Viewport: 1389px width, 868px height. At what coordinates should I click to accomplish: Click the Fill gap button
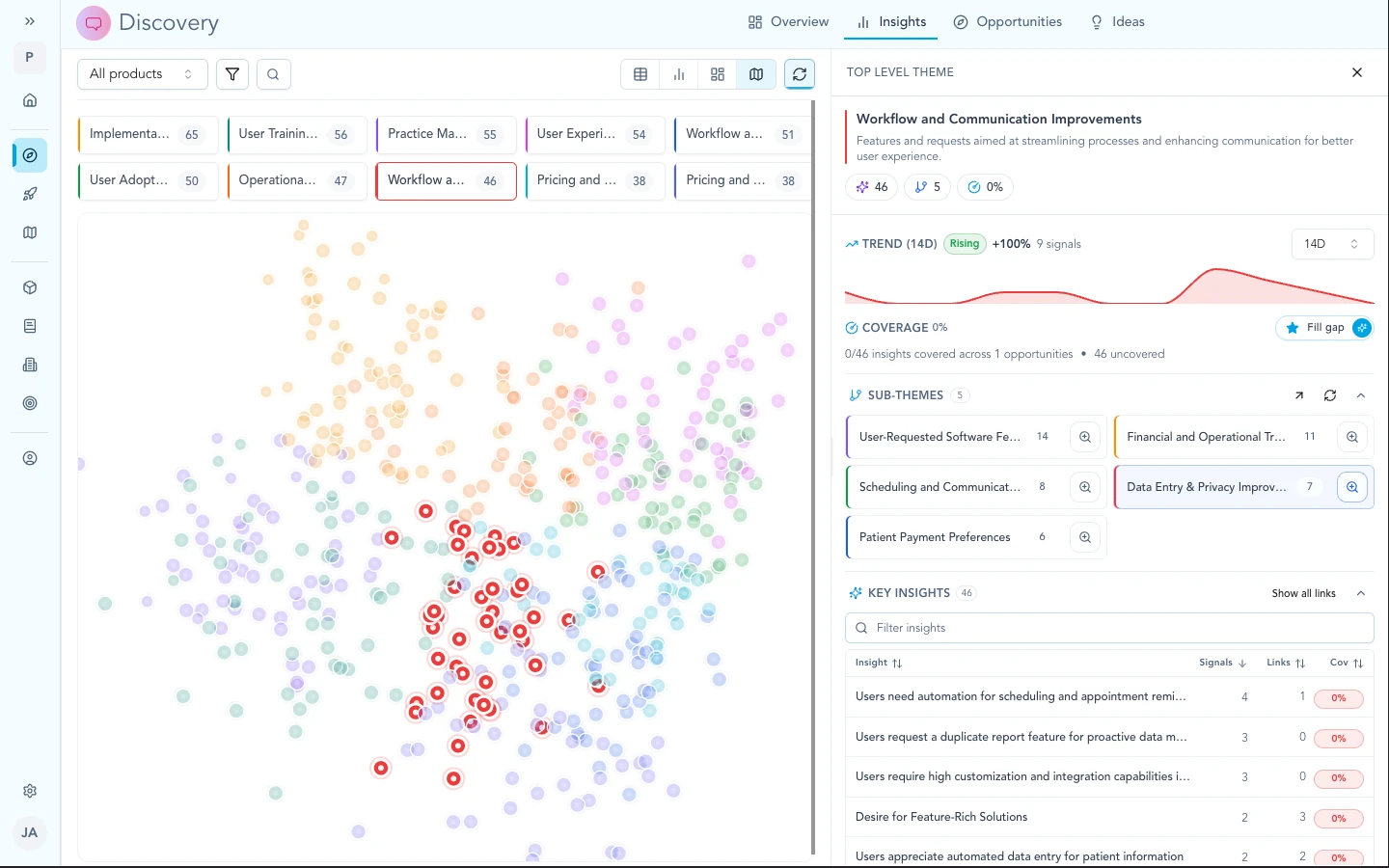click(1324, 328)
